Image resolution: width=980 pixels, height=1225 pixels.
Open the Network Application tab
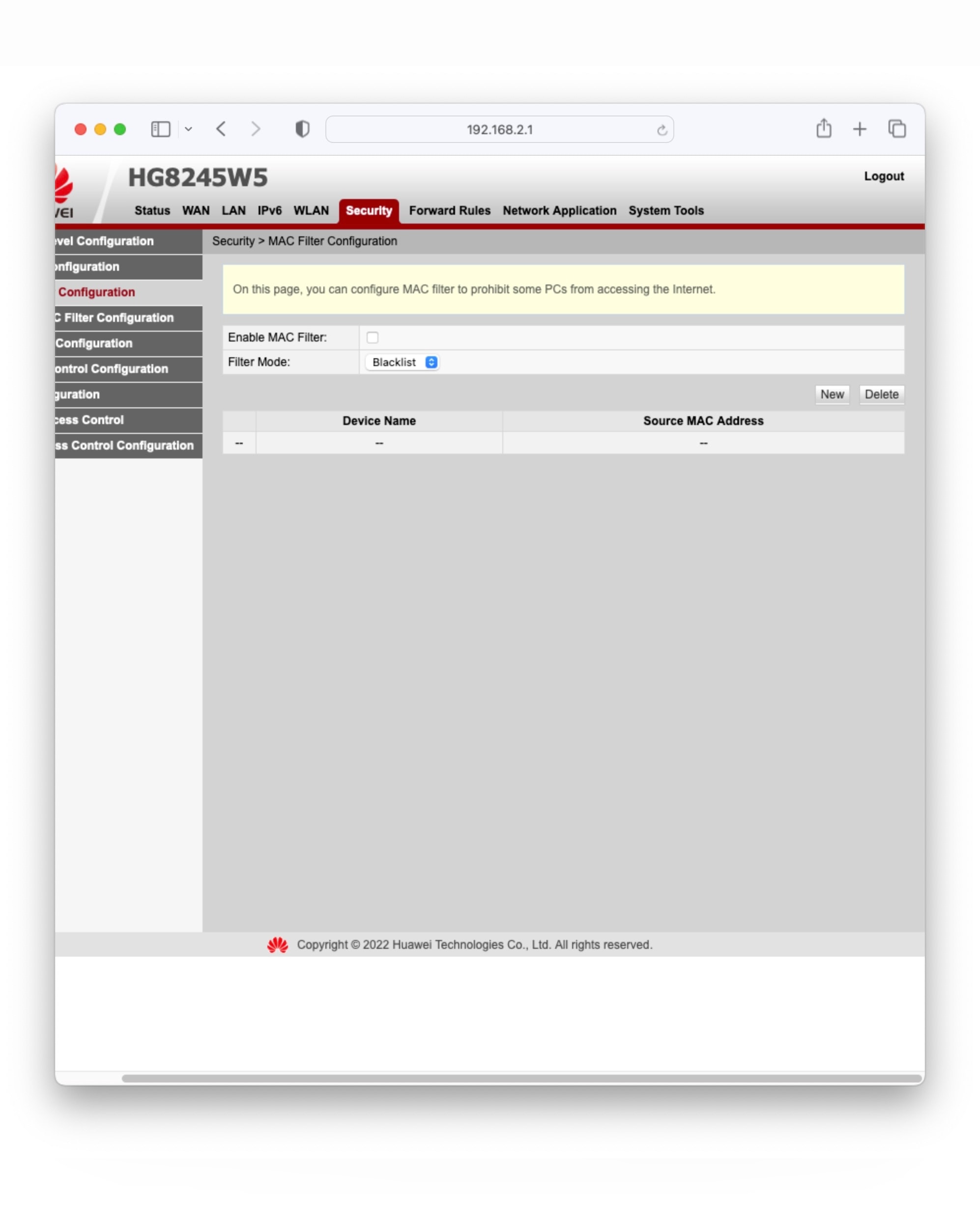click(x=559, y=210)
